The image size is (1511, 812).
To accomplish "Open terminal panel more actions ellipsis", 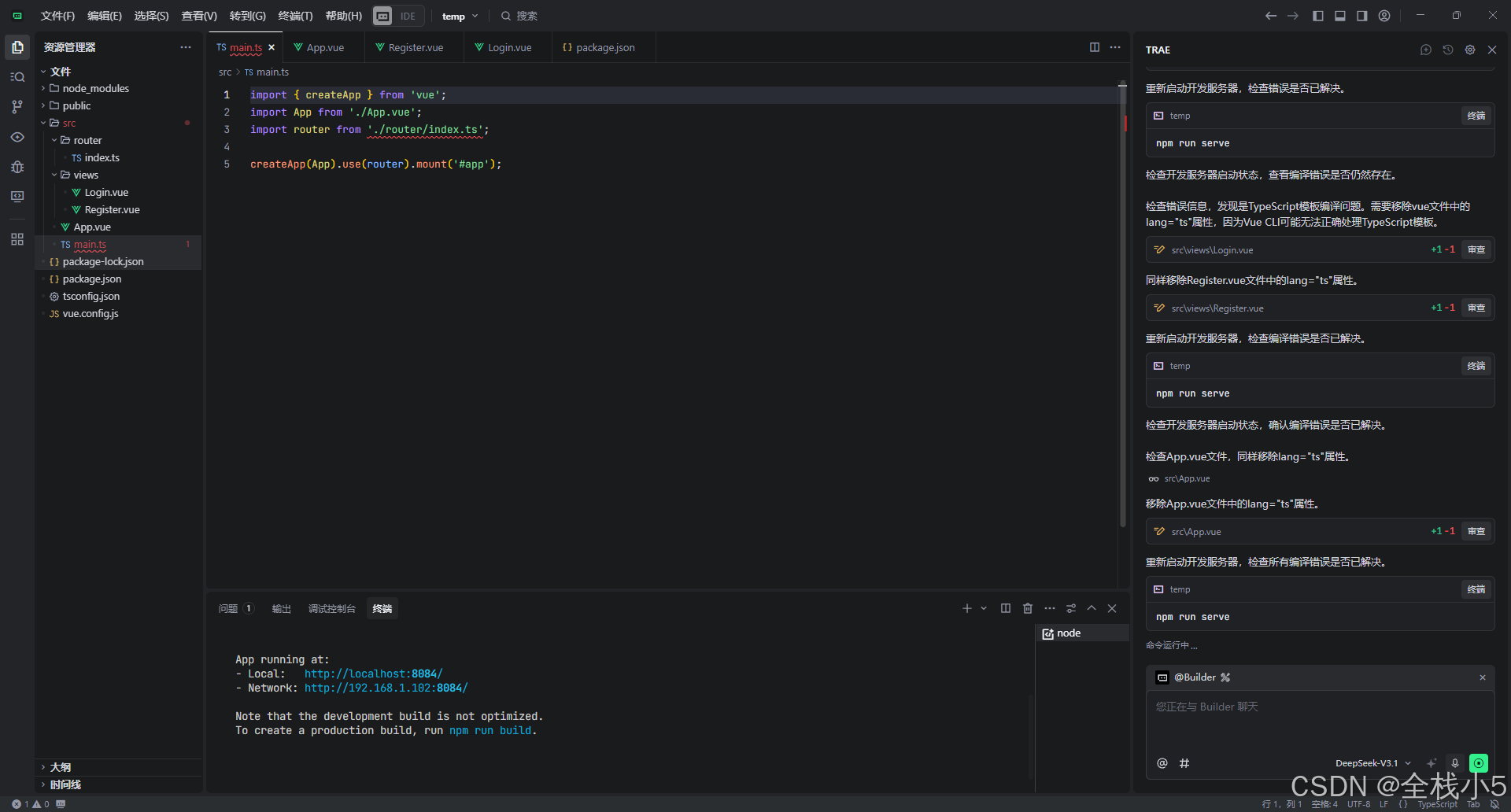I will (x=1050, y=608).
